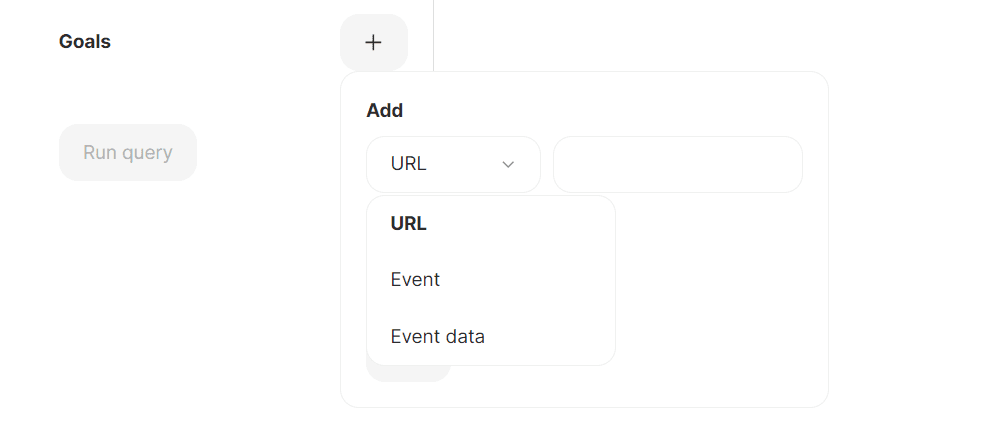Image resolution: width=982 pixels, height=428 pixels.
Task: Click the empty text field next to URL
Action: coord(677,164)
